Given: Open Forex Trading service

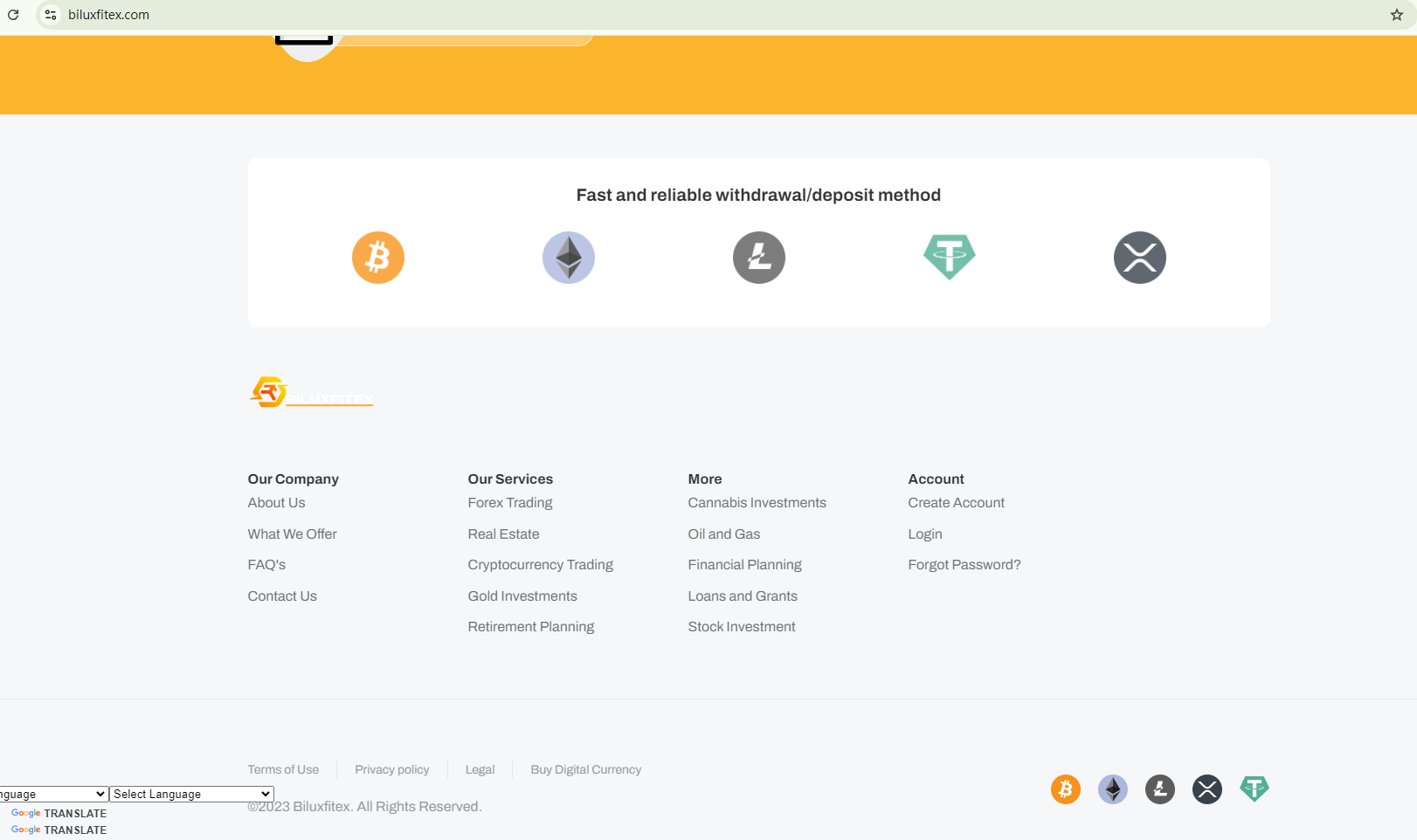Looking at the screenshot, I should point(510,503).
